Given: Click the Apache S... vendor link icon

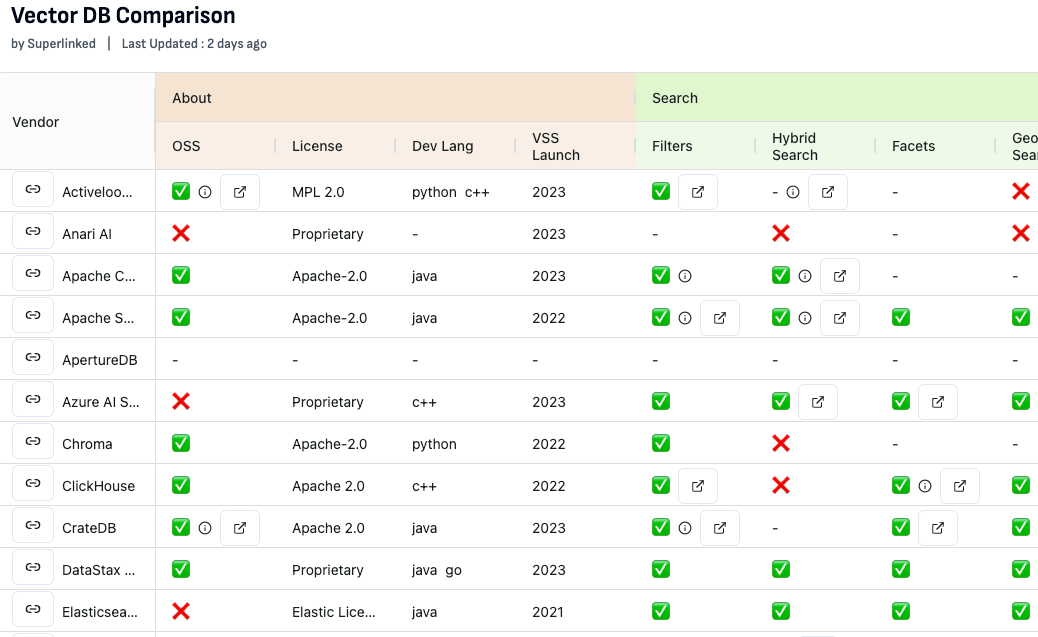Looking at the screenshot, I should (x=32, y=315).
